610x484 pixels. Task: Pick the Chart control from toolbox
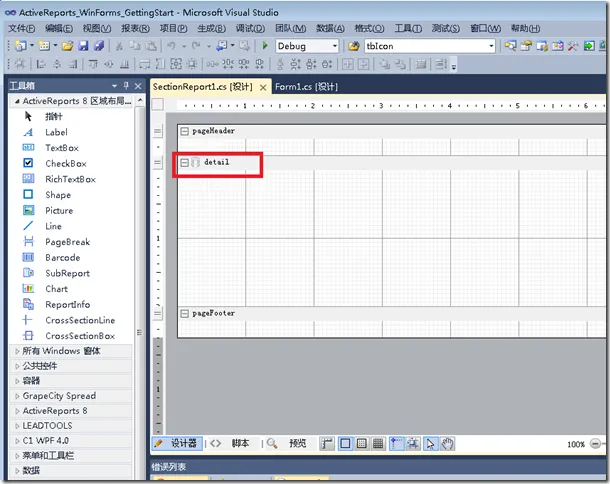(56, 289)
